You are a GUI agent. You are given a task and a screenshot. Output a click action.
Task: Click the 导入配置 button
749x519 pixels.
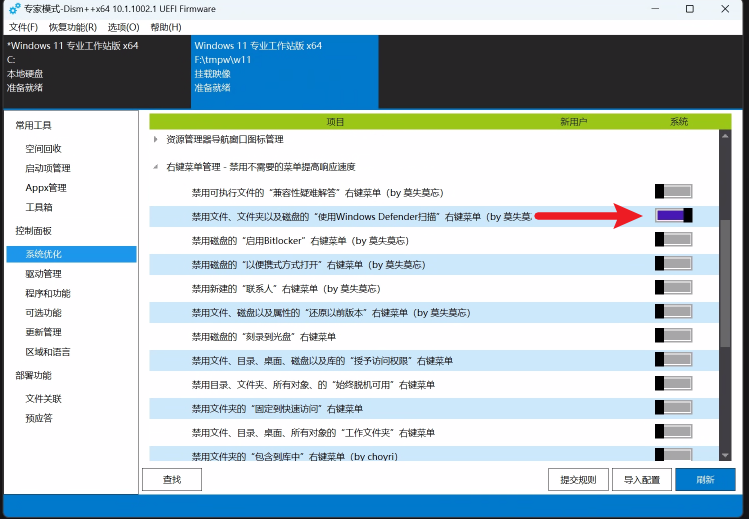point(641,480)
